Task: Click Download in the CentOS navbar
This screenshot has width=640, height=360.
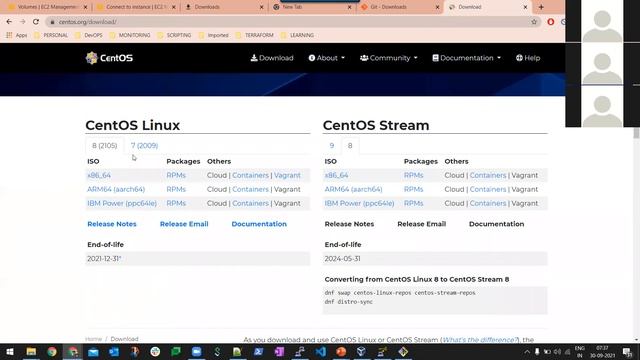Action: click(272, 58)
